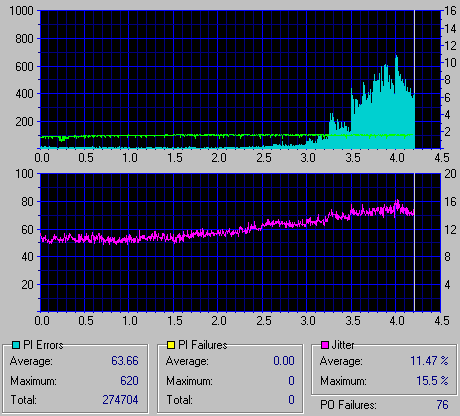The width and height of the screenshot is (460, 416).
Task: Click the 1000 label on upper graph axis
Action: click(21, 11)
